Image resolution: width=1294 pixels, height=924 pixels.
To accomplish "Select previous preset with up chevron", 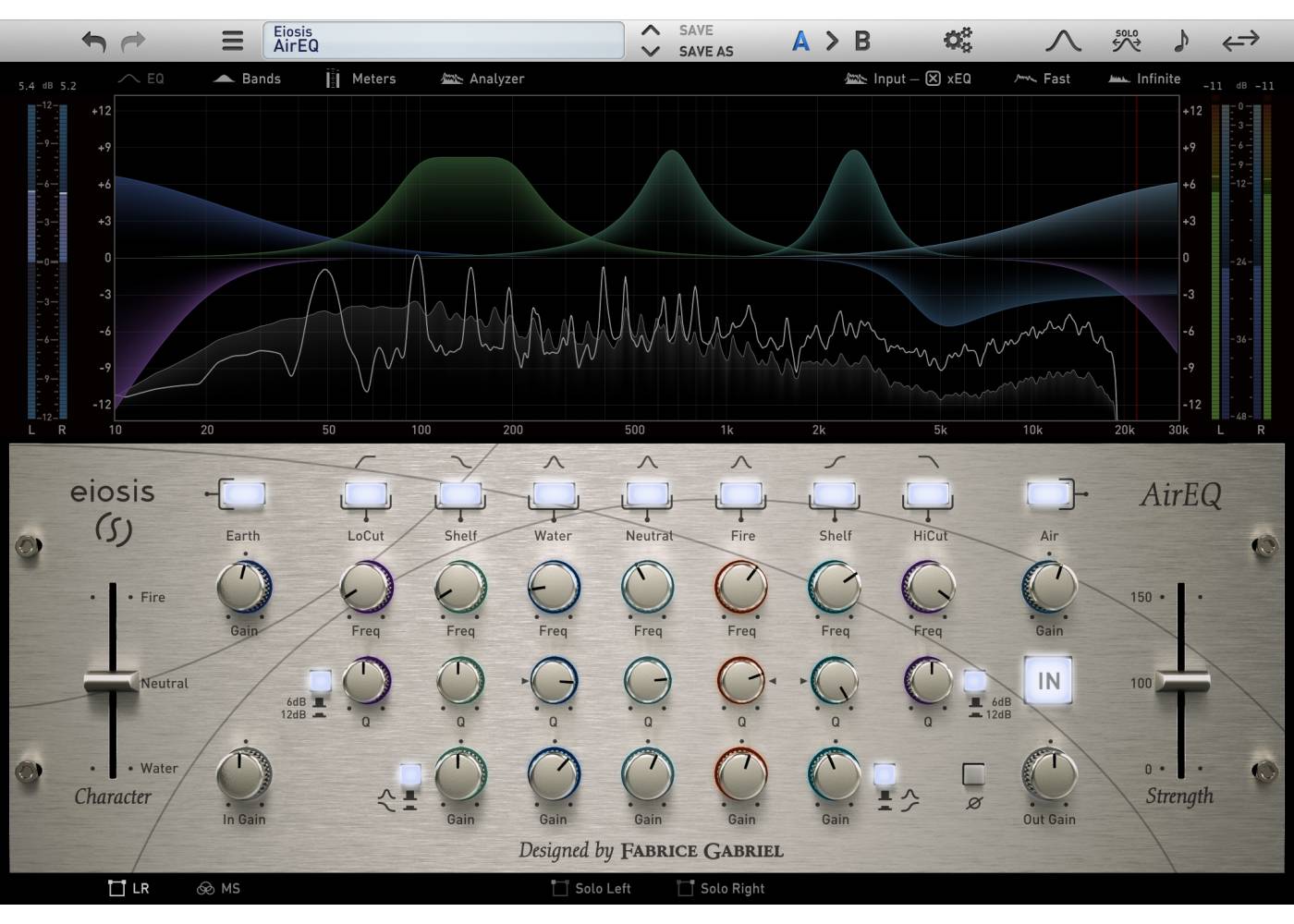I will pos(651,30).
